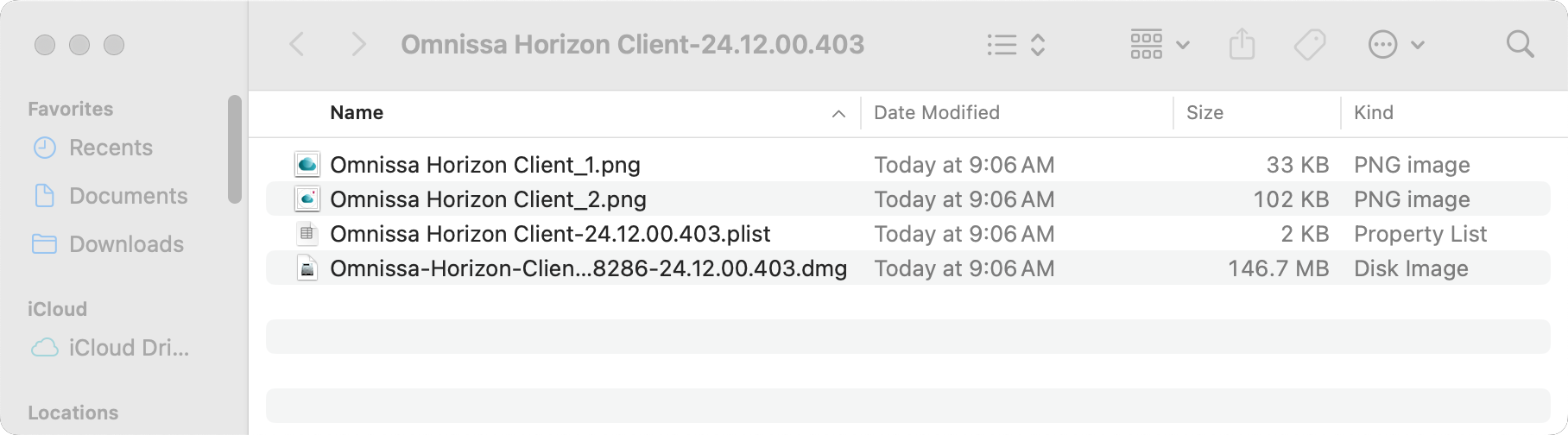Sort files by Date Modified column

(937, 112)
